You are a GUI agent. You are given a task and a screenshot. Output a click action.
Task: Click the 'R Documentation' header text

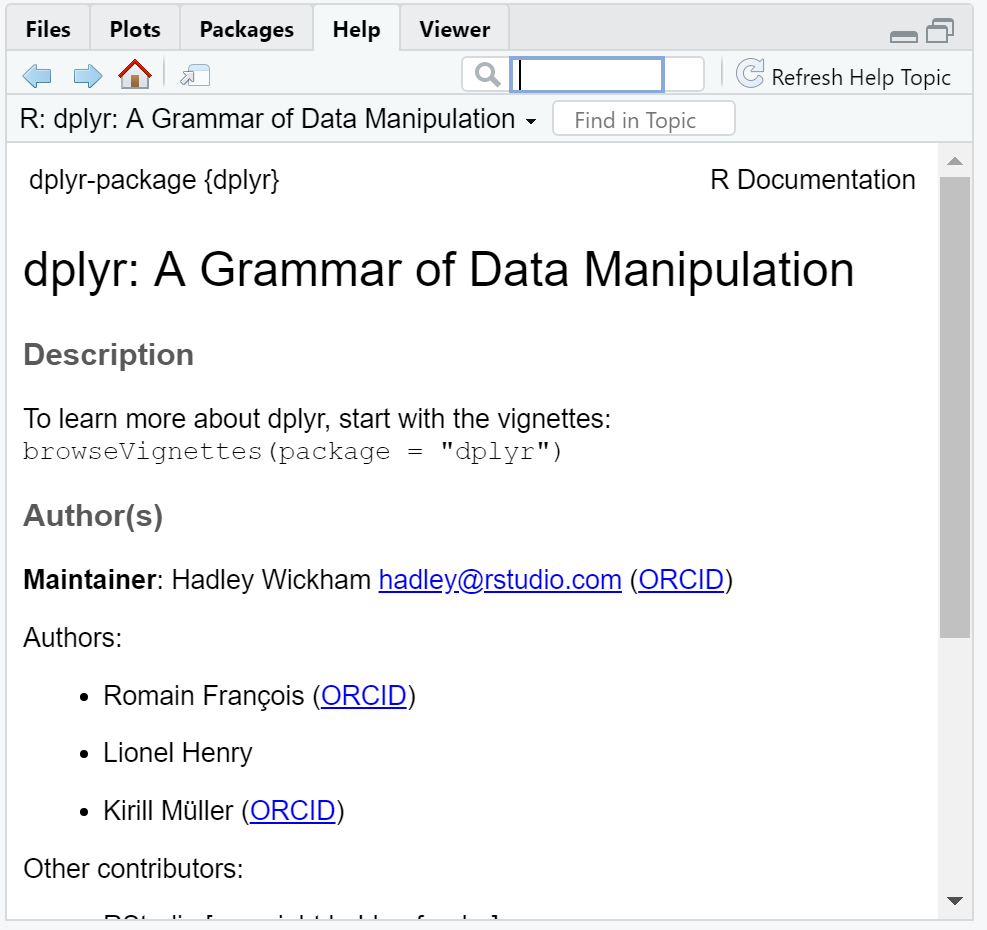pos(813,180)
